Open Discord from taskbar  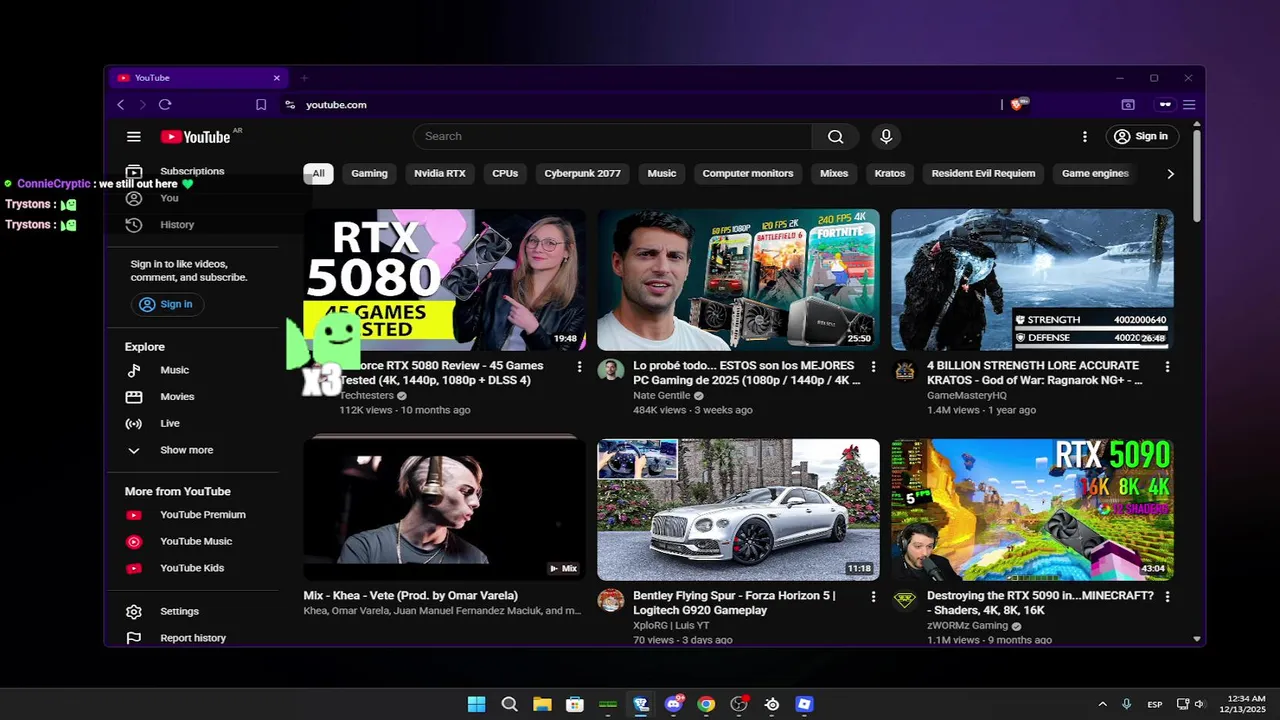pyautogui.click(x=673, y=704)
